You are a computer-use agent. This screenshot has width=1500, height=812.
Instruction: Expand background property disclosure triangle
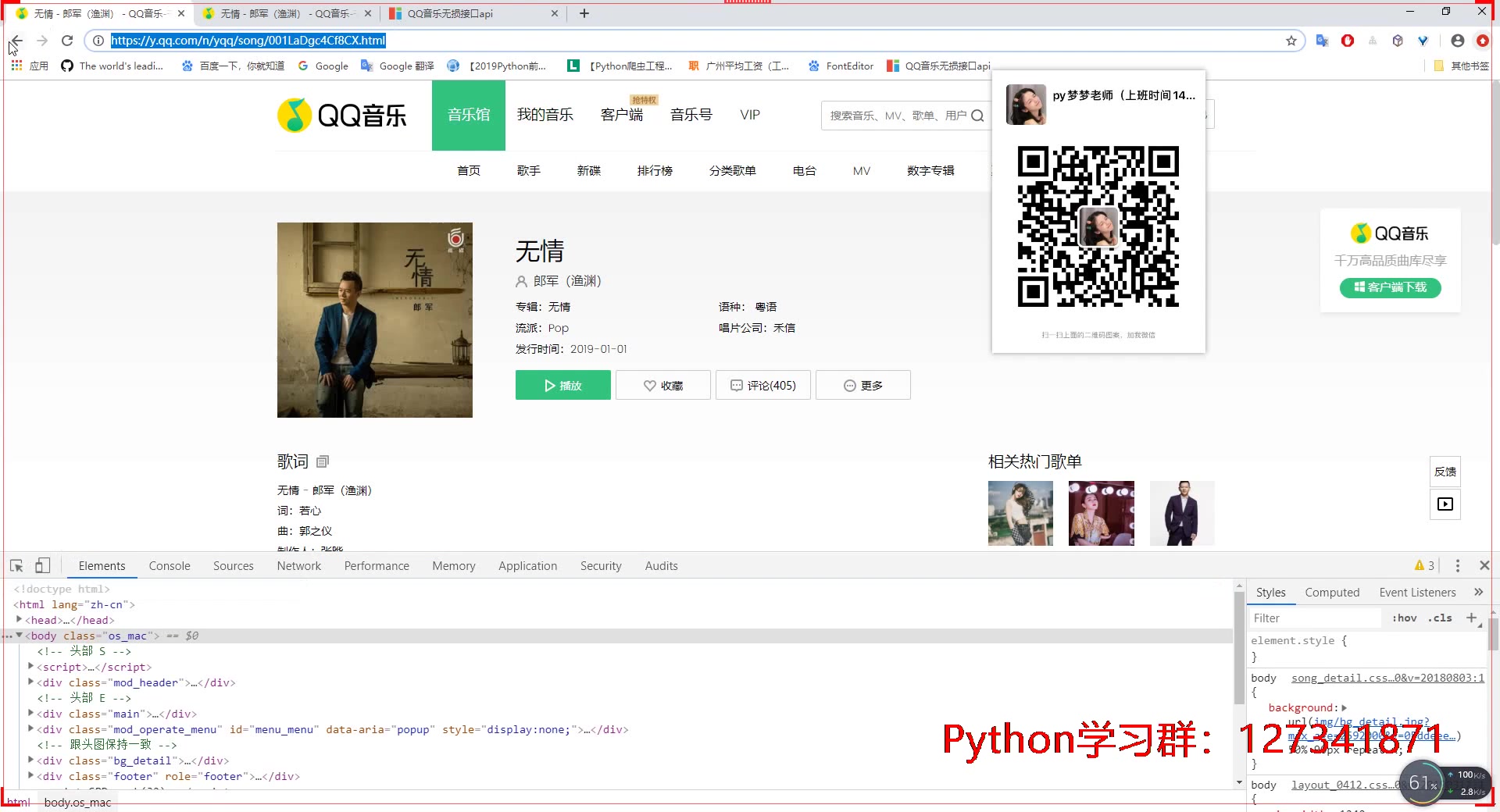click(1344, 708)
